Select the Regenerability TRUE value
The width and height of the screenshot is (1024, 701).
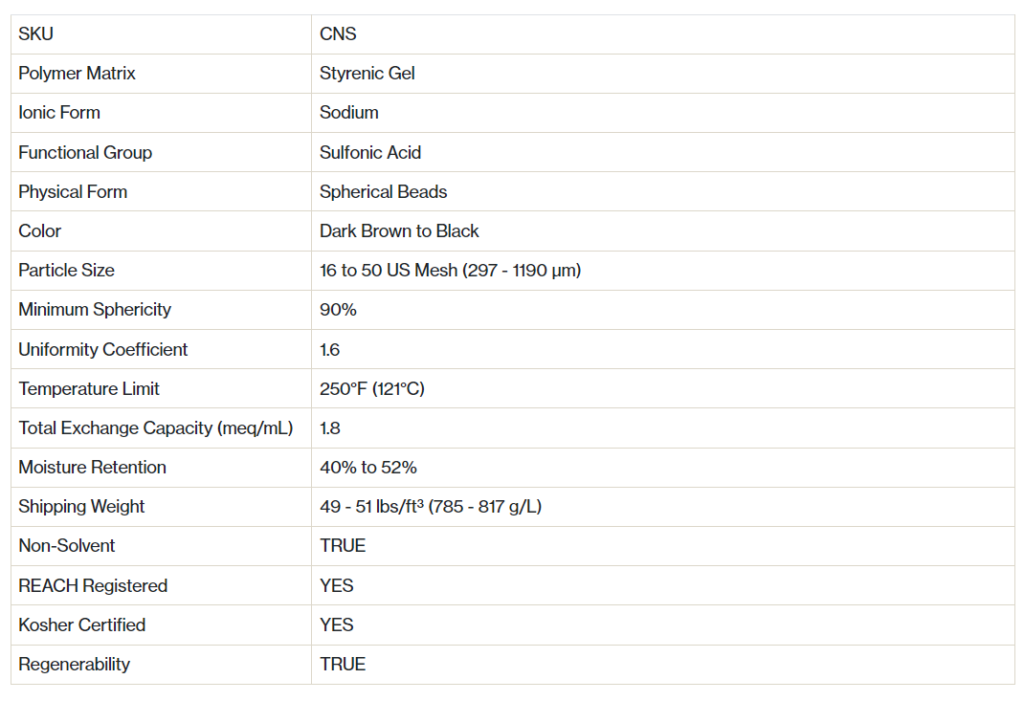coord(343,664)
